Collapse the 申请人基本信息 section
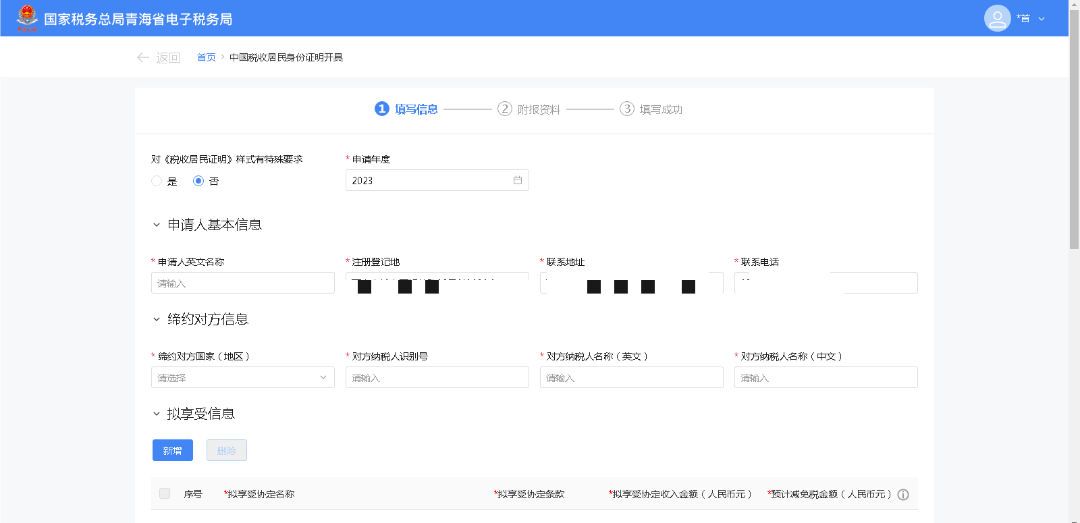1080x523 pixels. coord(156,225)
